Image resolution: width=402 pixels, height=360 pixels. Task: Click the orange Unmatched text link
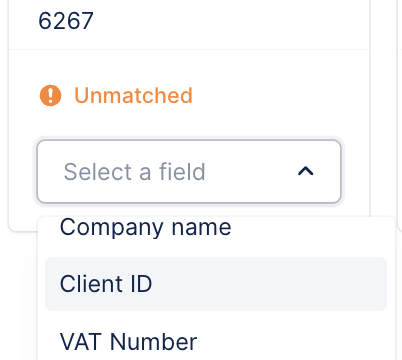[133, 95]
